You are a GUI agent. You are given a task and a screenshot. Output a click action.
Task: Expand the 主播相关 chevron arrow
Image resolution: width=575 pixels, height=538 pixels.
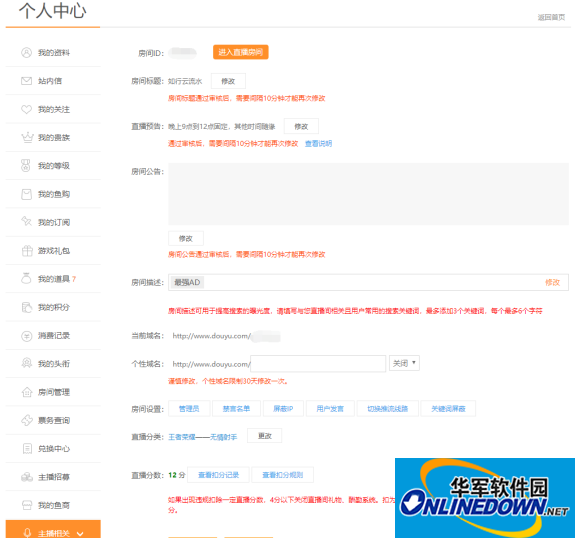[x=80, y=534]
